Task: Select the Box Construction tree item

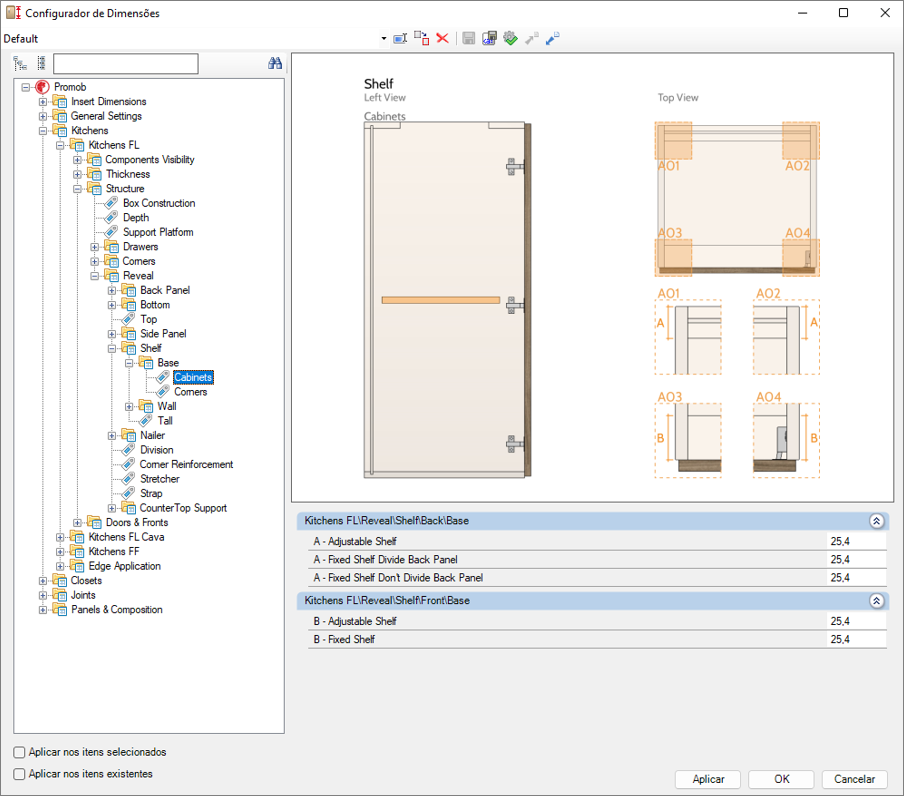Action: coord(159,203)
